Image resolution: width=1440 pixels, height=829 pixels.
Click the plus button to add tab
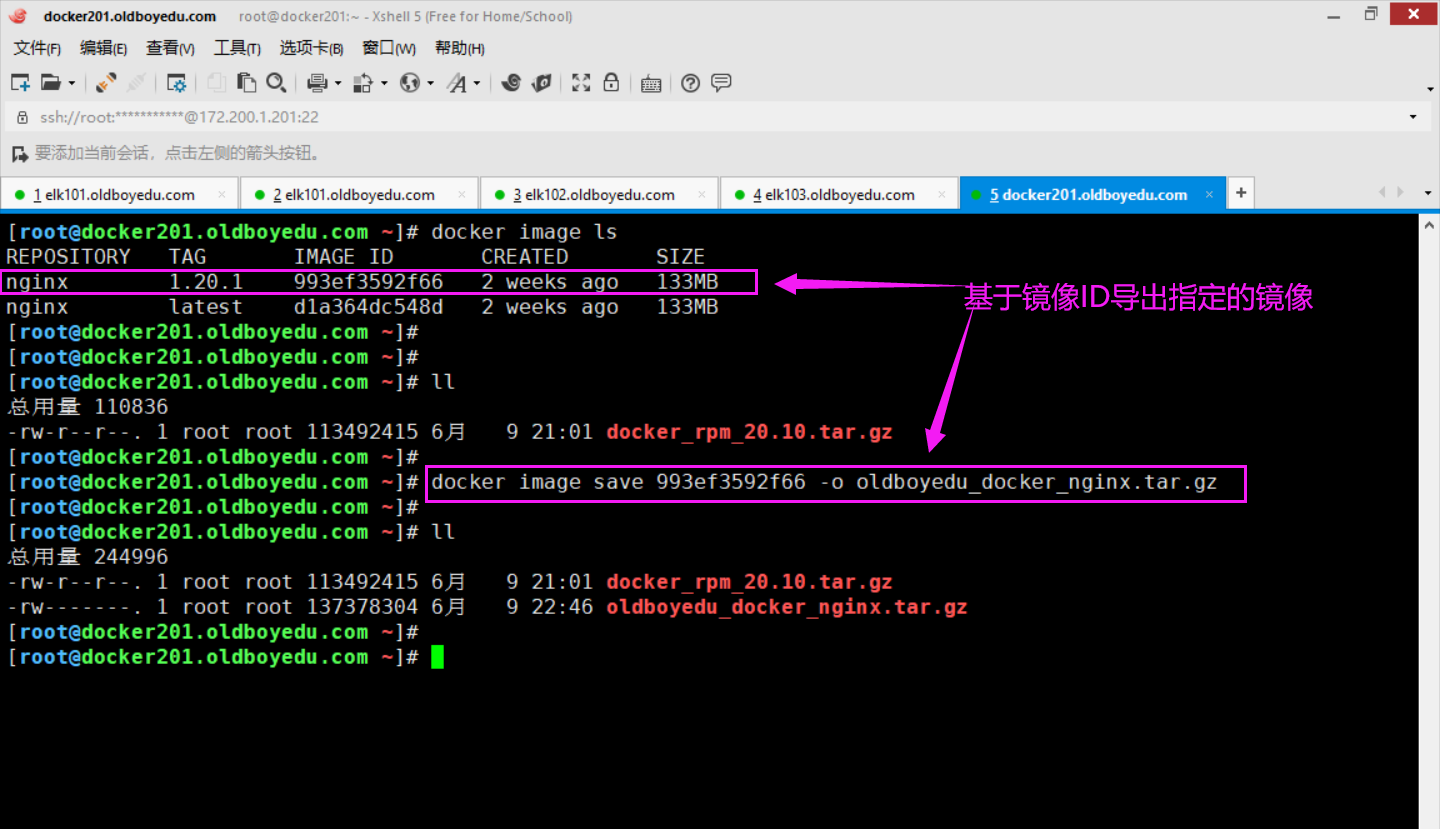tap(1241, 193)
